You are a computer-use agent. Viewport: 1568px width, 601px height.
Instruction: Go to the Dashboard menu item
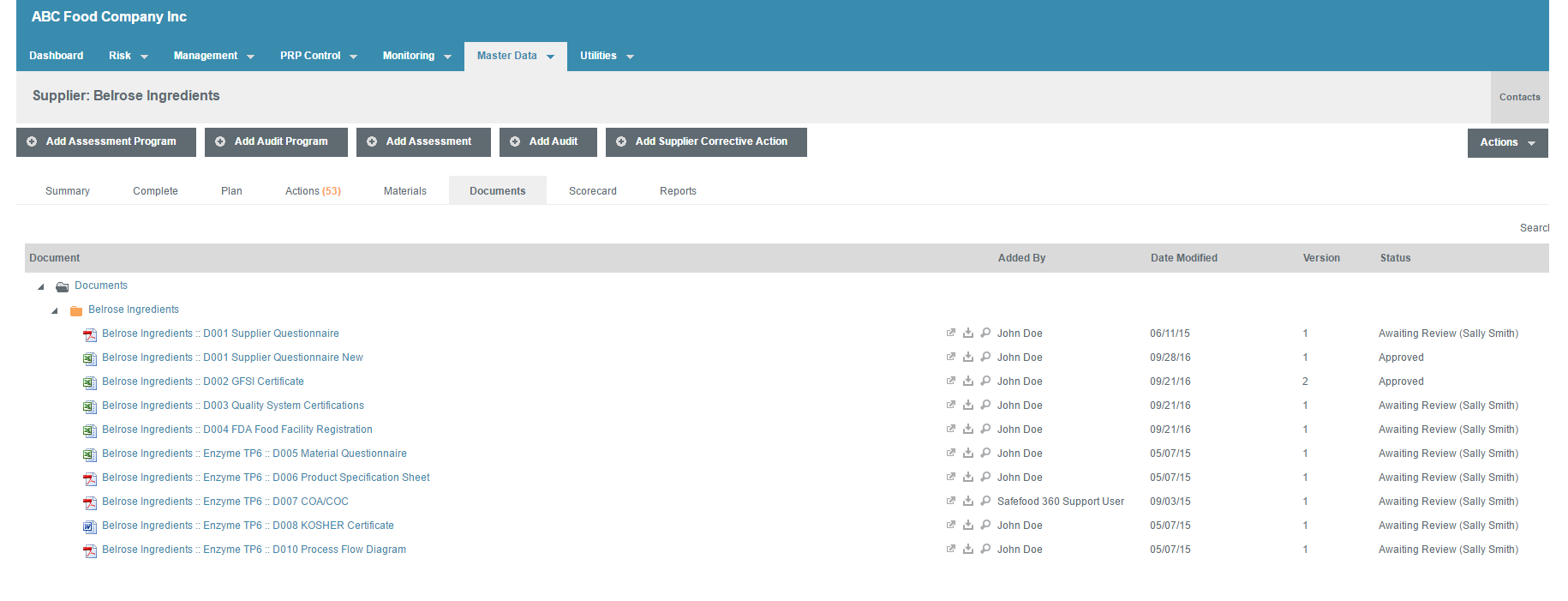57,56
